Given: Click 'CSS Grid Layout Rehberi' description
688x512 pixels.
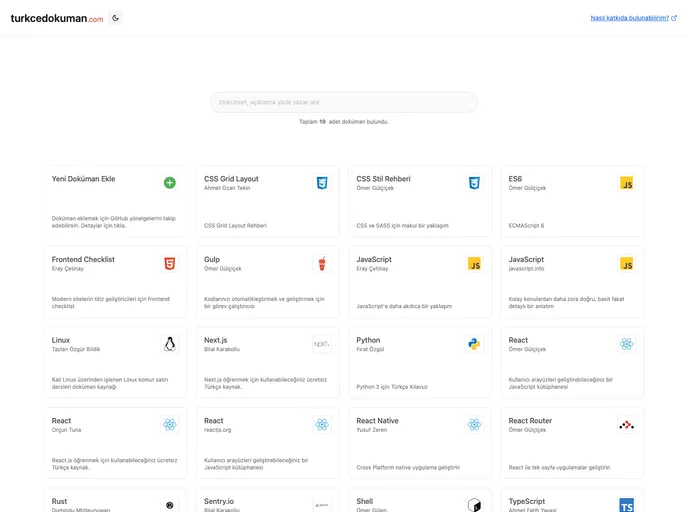Looking at the screenshot, I should click(235, 226).
